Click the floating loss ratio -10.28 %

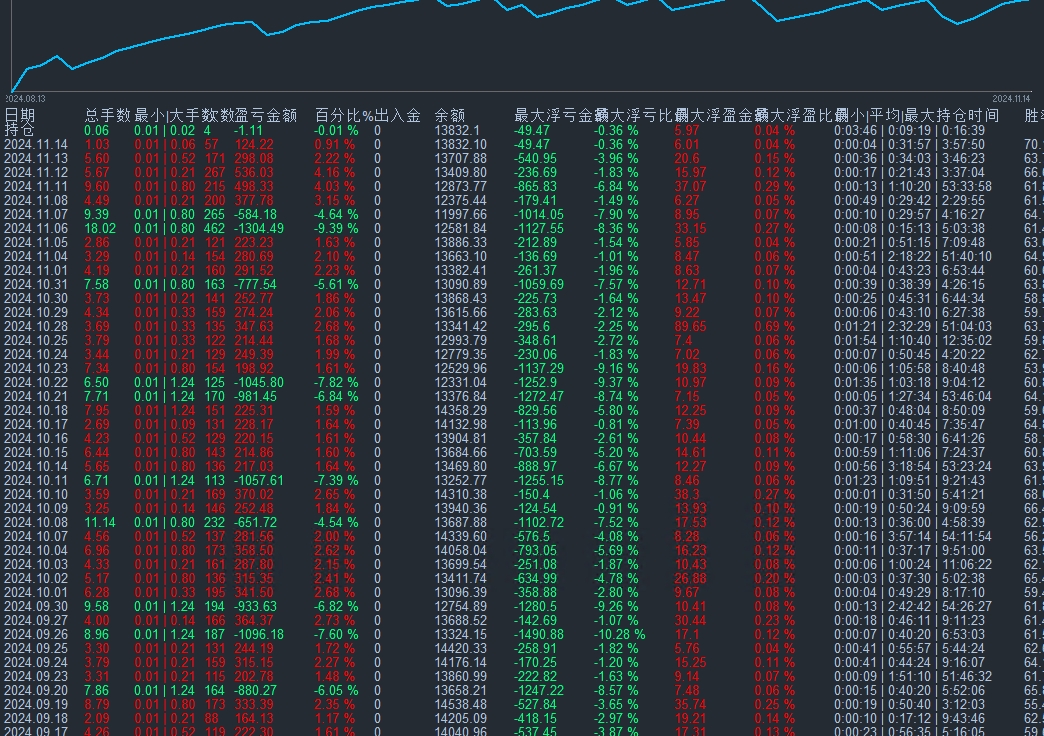pos(619,634)
